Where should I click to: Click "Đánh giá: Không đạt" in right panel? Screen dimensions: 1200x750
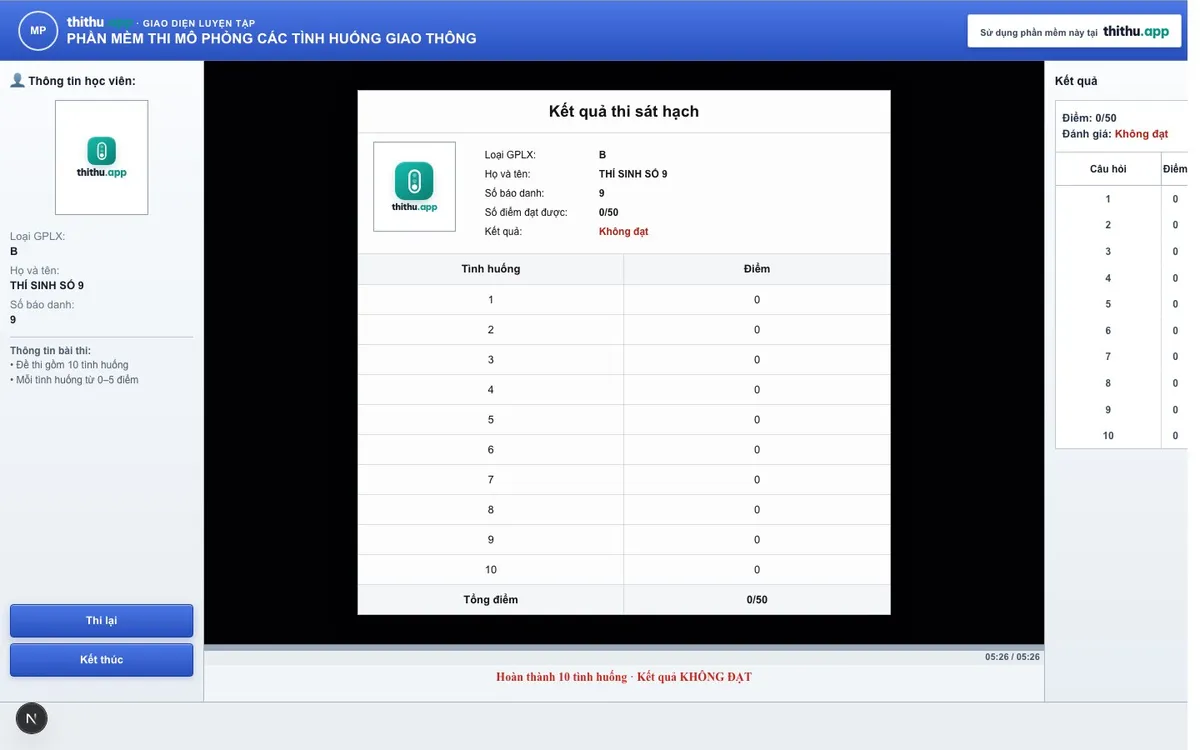pos(1115,134)
